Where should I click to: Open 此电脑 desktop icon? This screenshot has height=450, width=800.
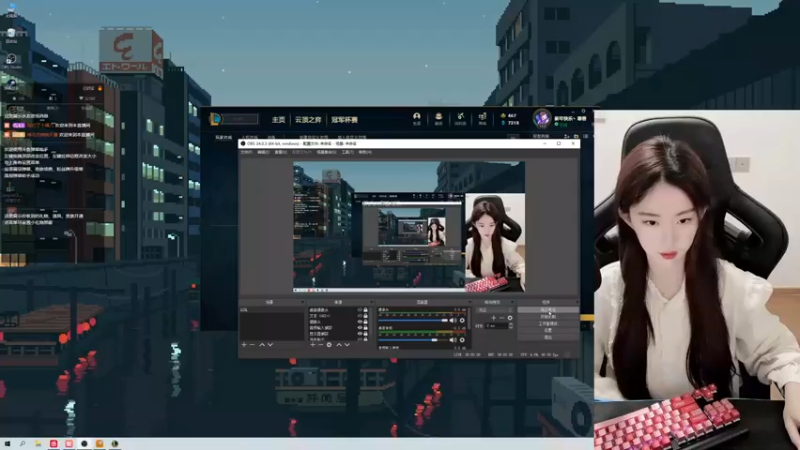11,10
